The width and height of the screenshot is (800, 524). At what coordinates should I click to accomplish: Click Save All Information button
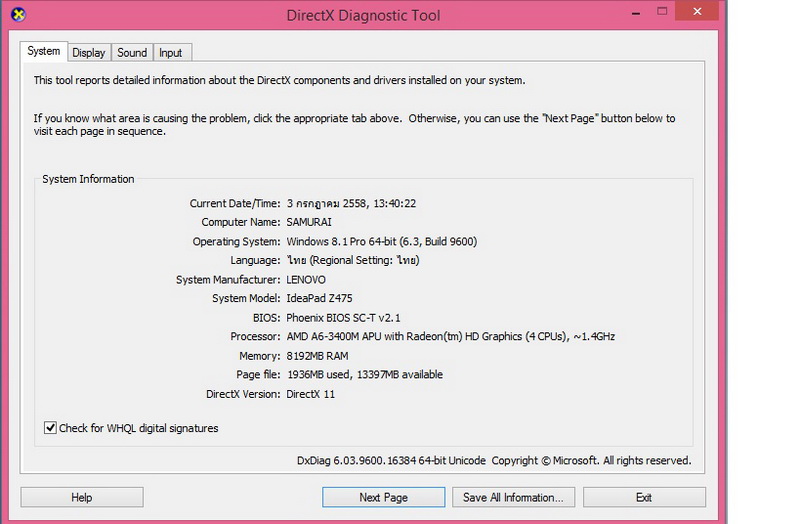pos(513,497)
